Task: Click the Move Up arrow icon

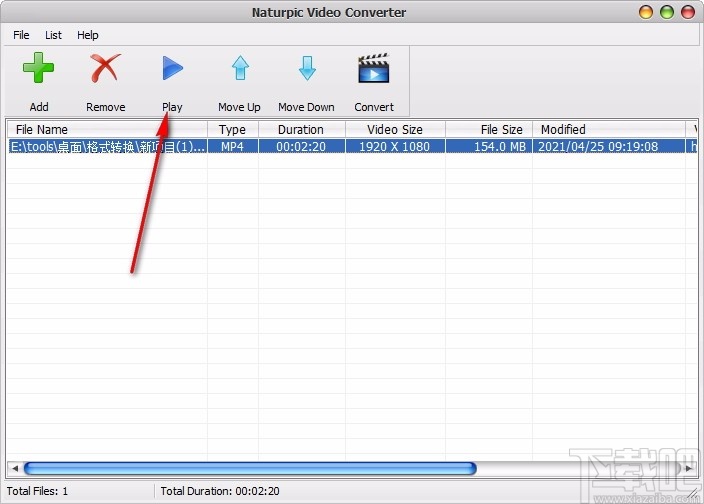Action: coord(240,68)
